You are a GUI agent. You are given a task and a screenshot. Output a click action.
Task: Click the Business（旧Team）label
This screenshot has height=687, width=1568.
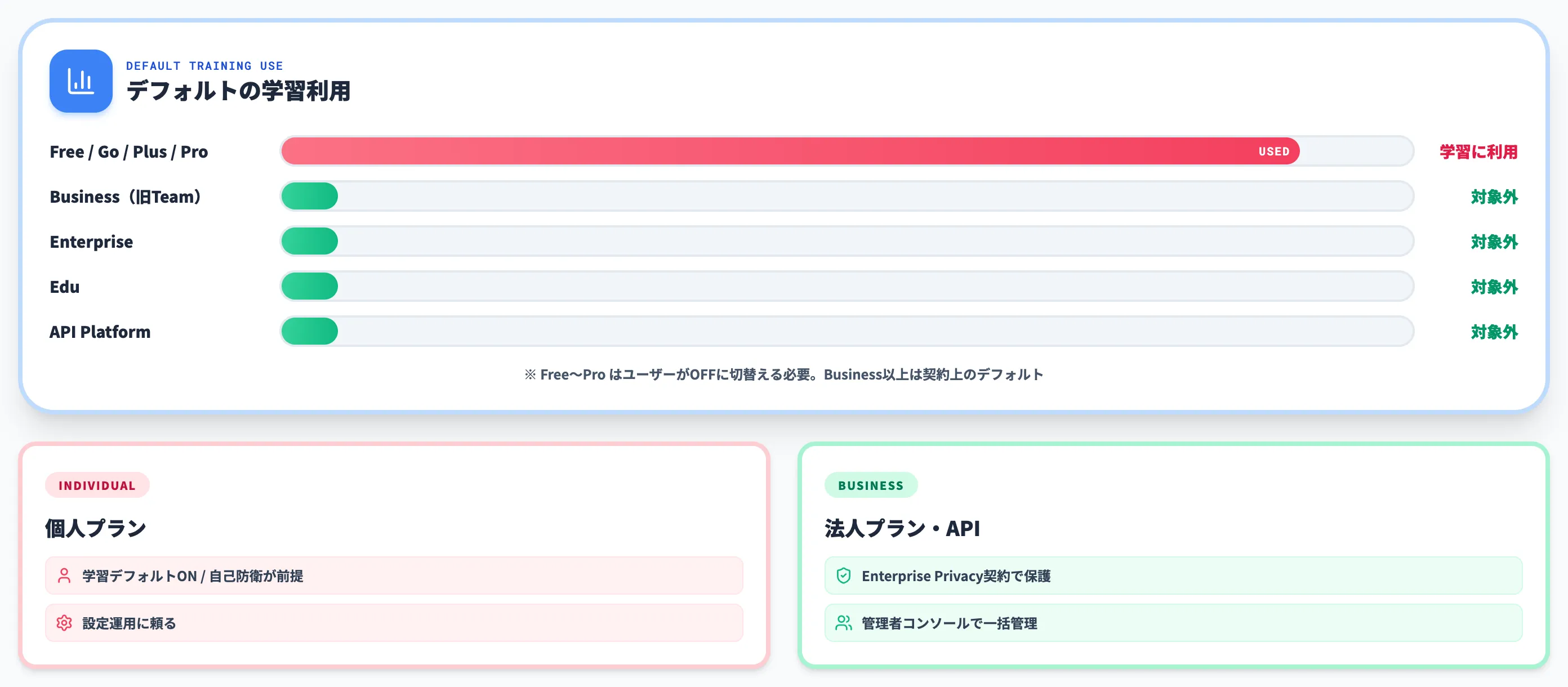click(126, 197)
